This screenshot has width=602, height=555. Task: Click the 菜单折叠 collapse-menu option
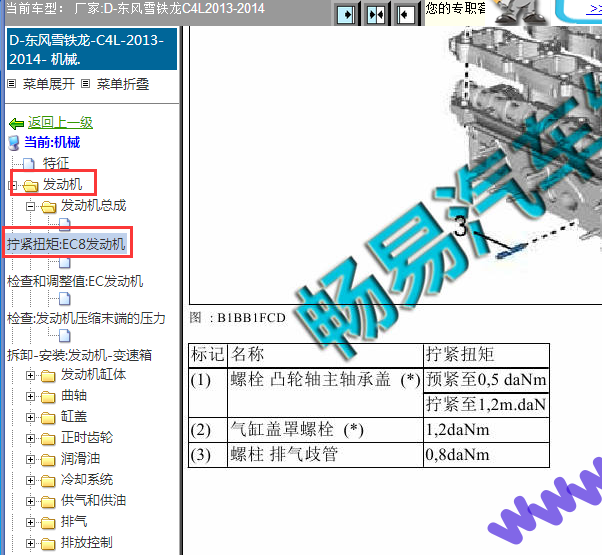tap(122, 84)
